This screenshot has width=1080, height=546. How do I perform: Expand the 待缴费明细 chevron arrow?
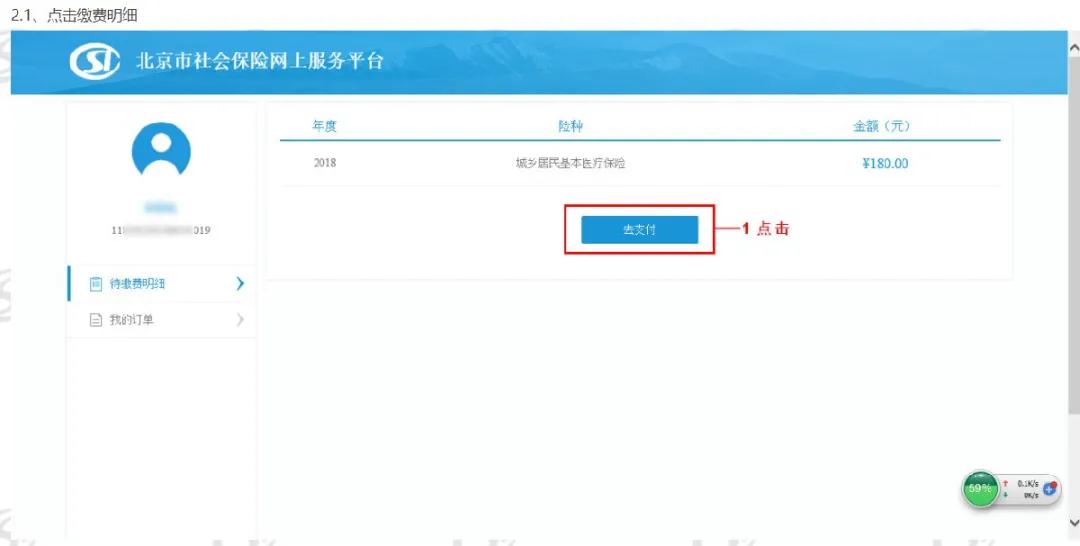[x=240, y=283]
